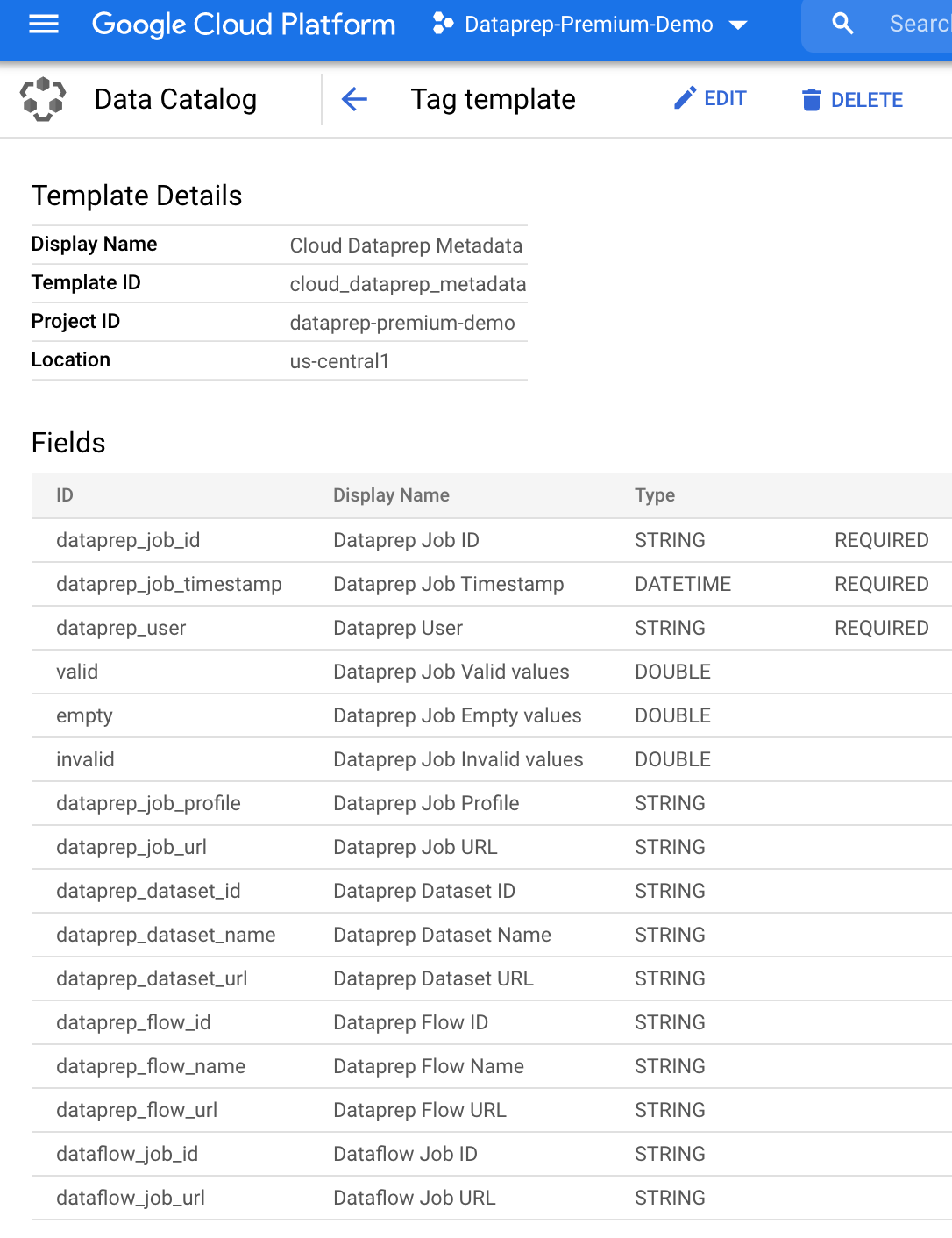Click the dataprep_dataset_id field ID
This screenshot has height=1238, width=952.
pos(148,891)
